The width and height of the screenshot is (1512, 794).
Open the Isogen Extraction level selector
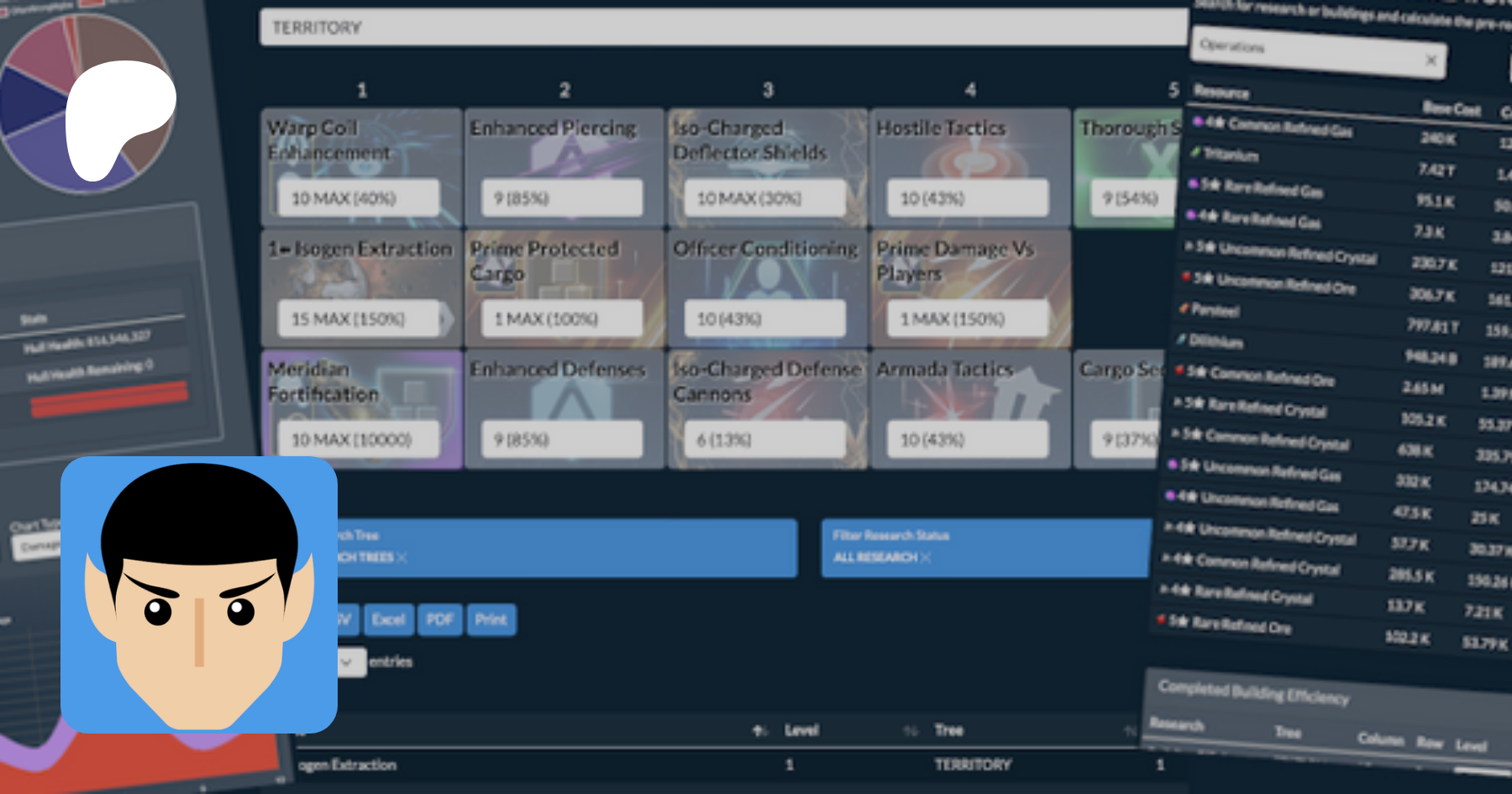359,319
